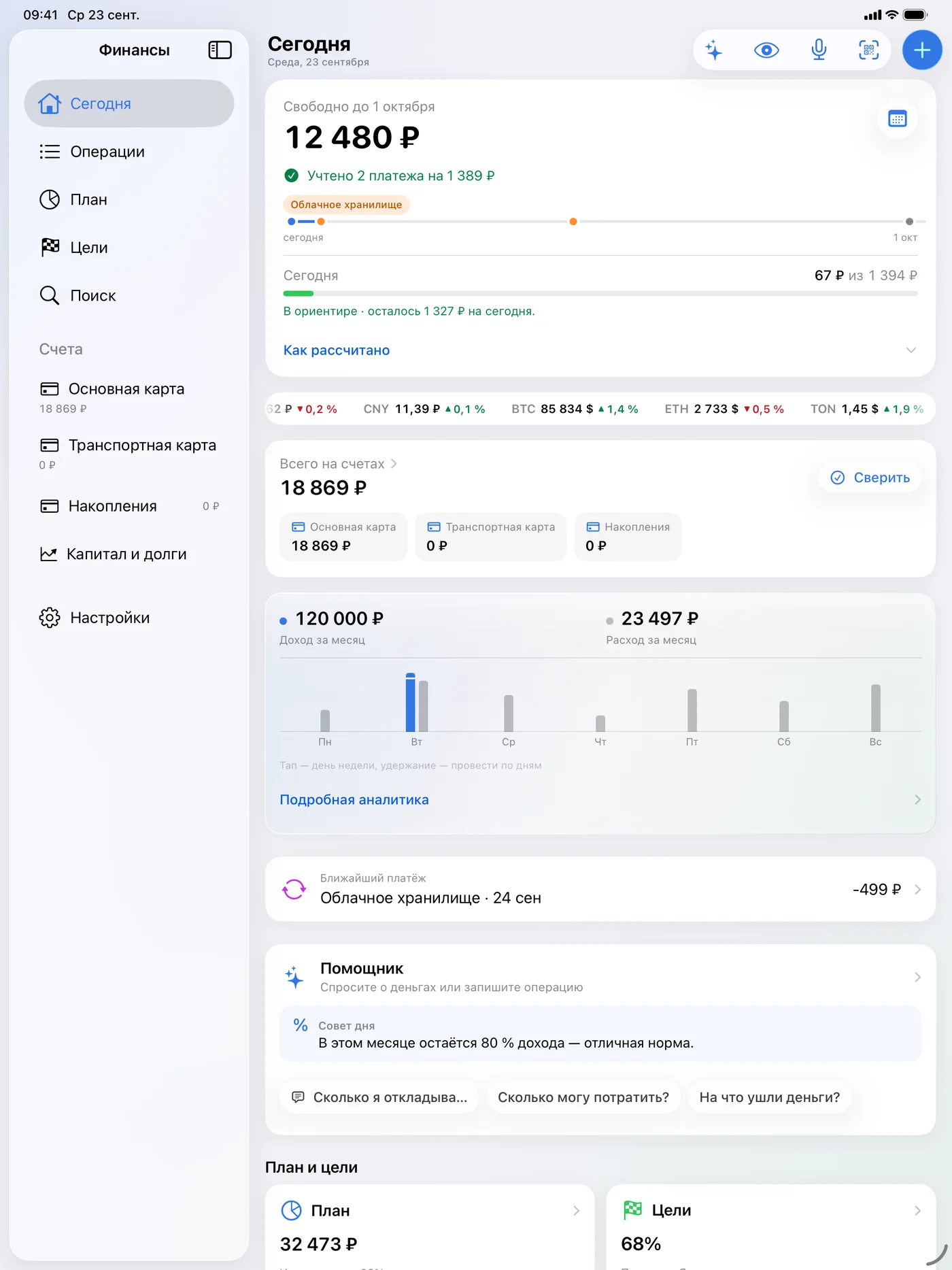The height and width of the screenshot is (1270, 952).
Task: Tap the Облачное хранилище timeline tag
Action: [346, 205]
